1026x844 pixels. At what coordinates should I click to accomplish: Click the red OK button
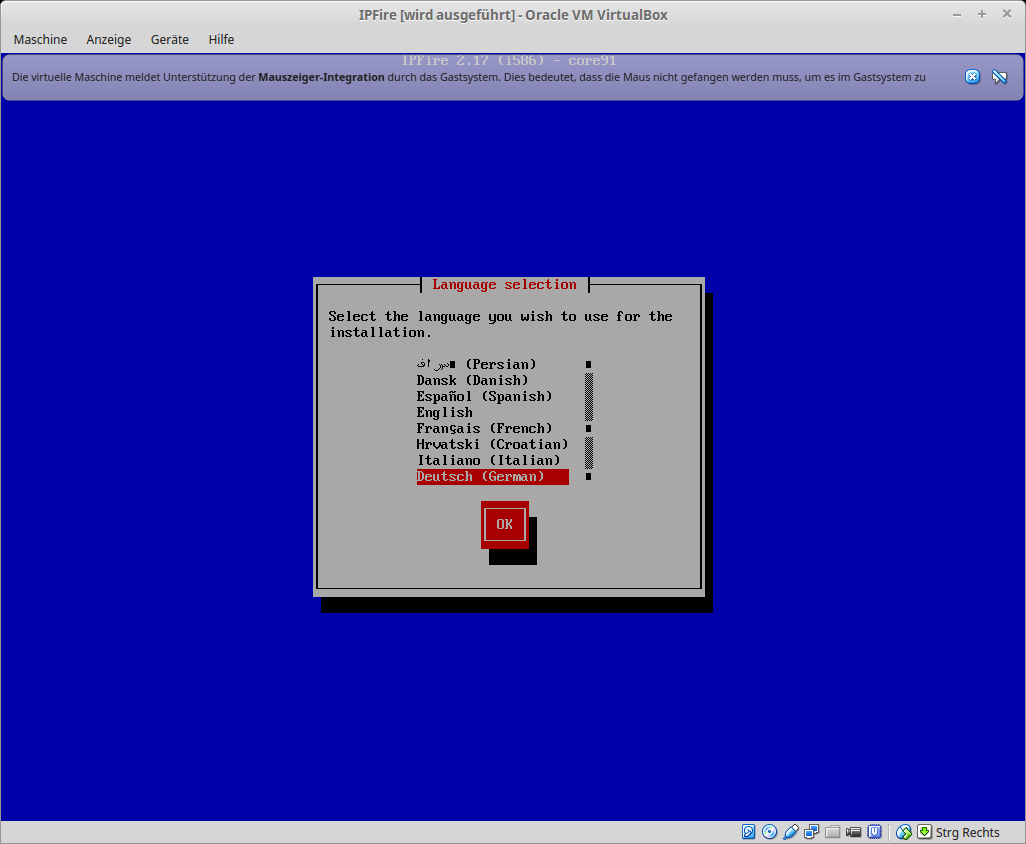click(x=504, y=524)
